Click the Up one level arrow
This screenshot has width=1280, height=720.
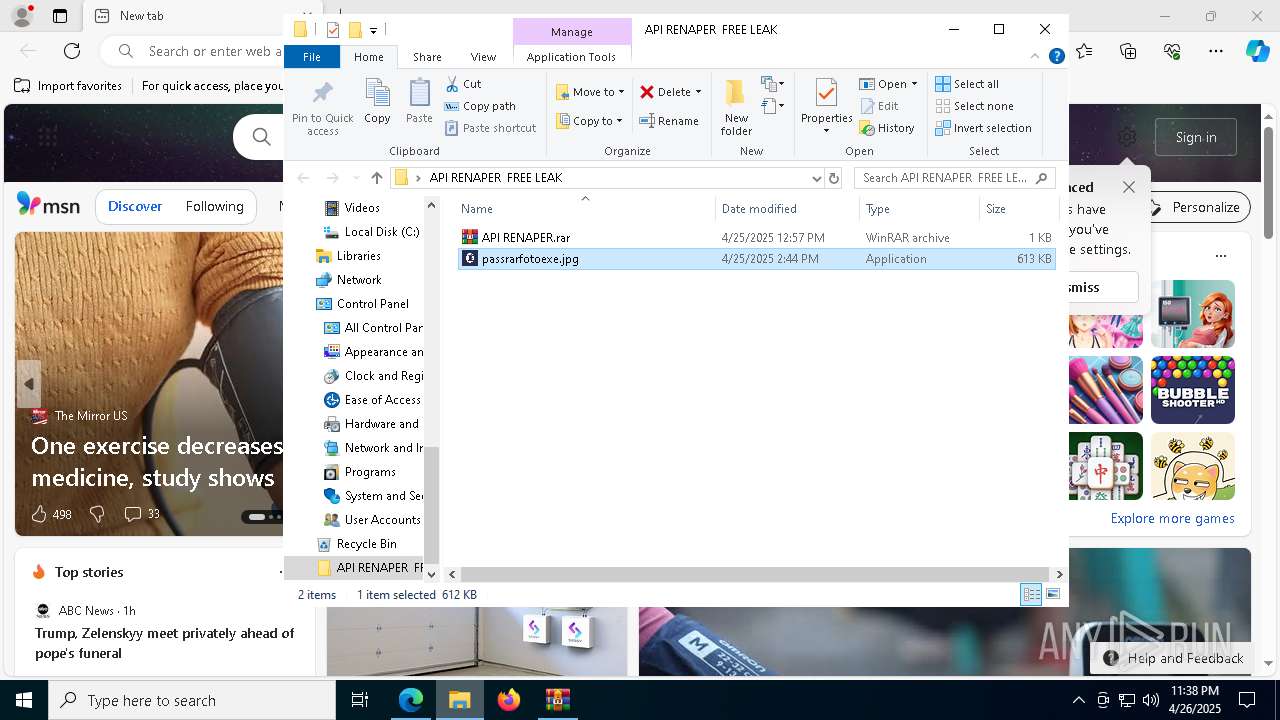click(376, 178)
